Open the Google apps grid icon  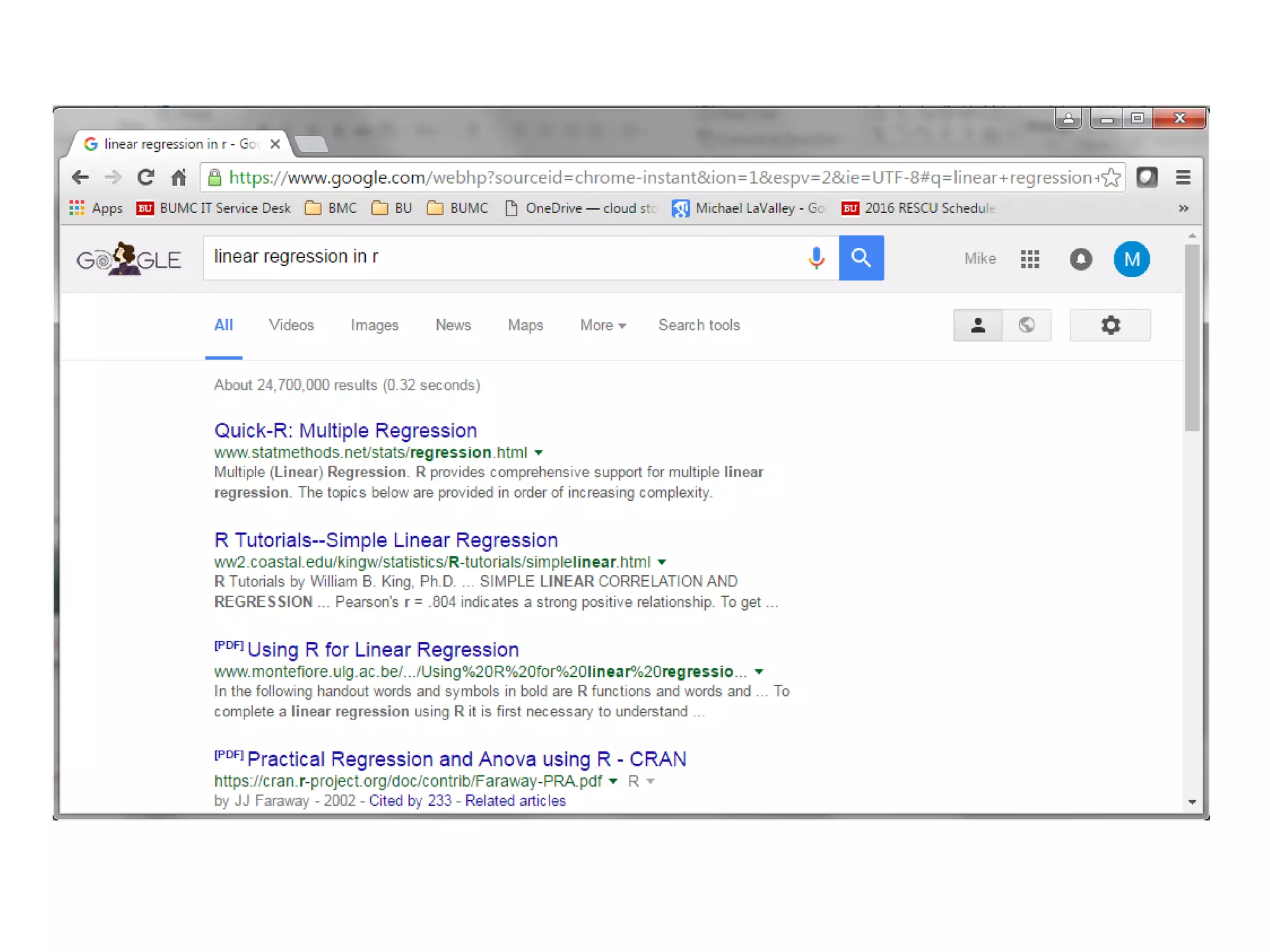(1029, 259)
